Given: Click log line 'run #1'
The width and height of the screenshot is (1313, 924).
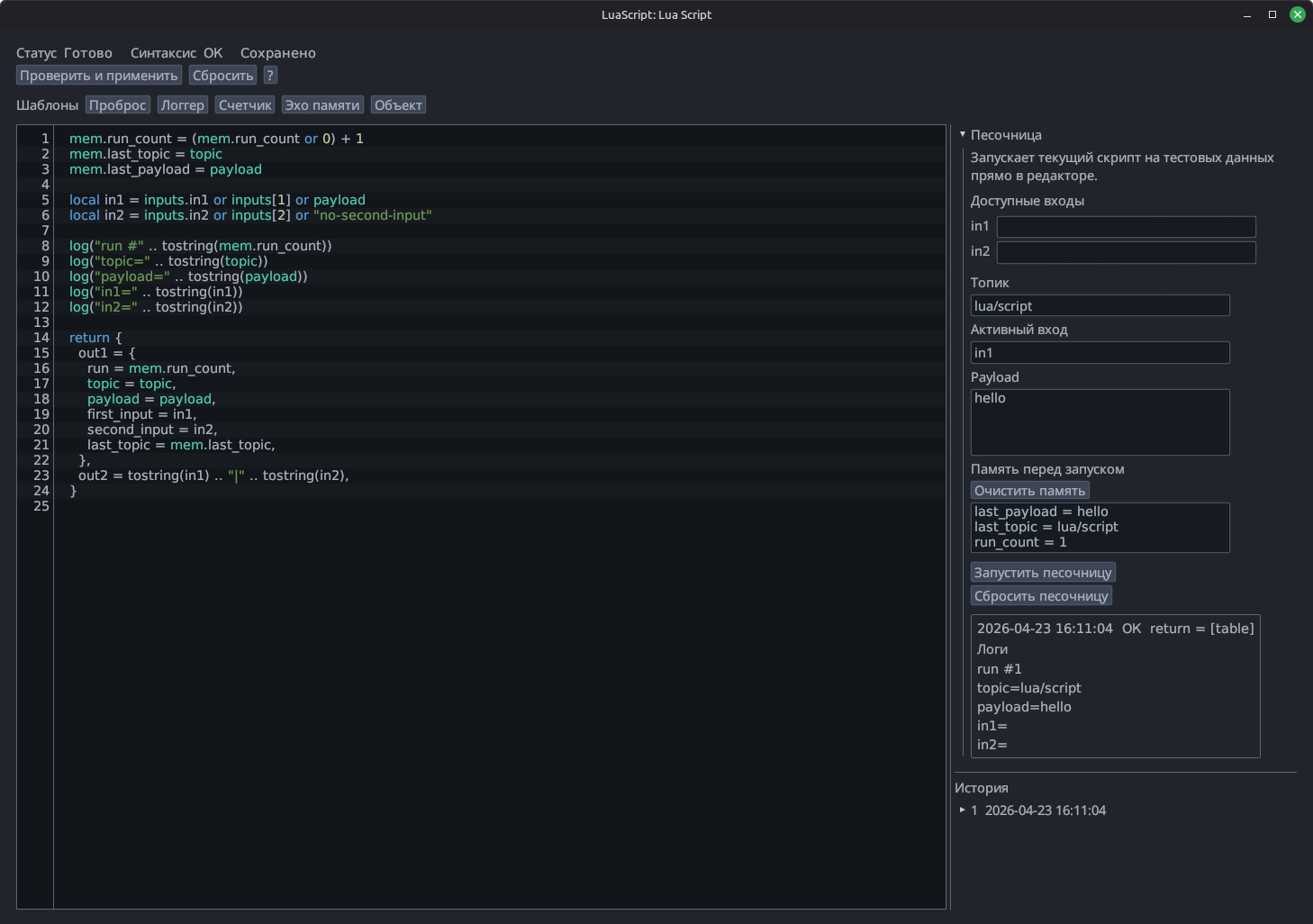Looking at the screenshot, I should (1000, 669).
